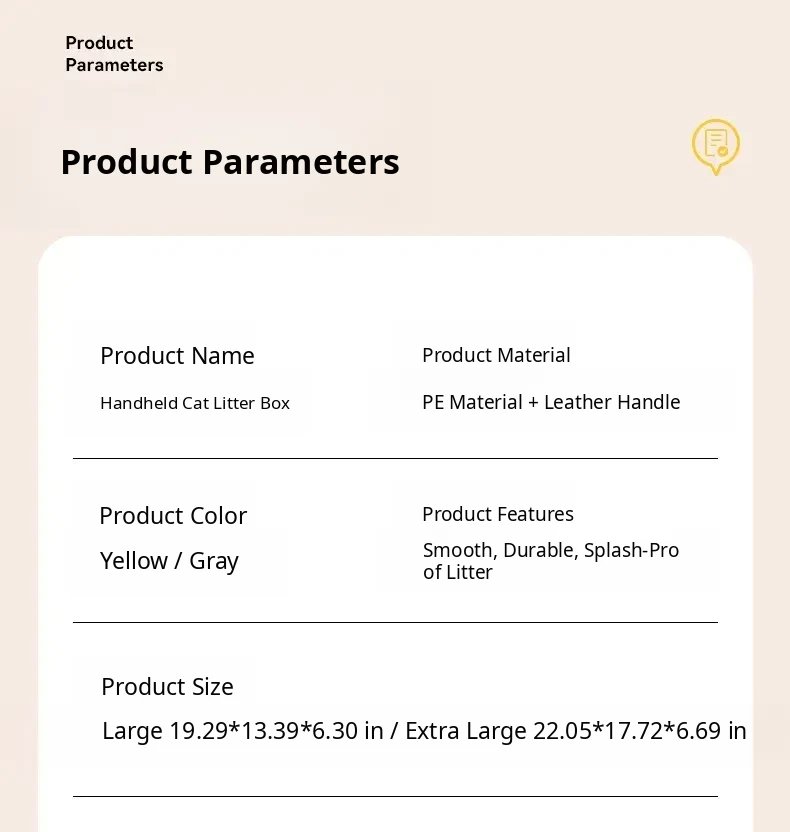Select the "Product Features" label

point(498,514)
